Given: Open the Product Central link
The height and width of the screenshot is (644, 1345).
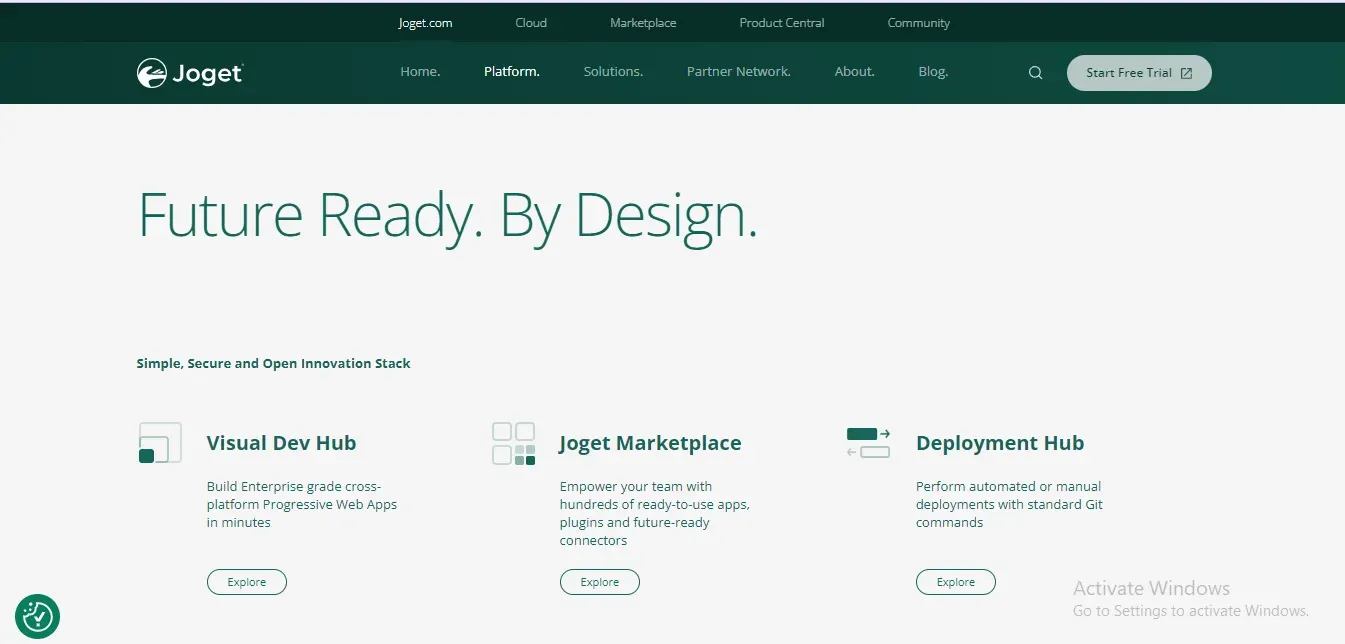Looking at the screenshot, I should 782,23.
